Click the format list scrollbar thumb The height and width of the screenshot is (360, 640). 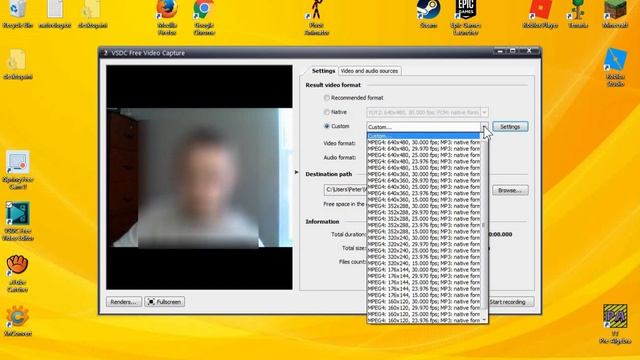[484, 225]
